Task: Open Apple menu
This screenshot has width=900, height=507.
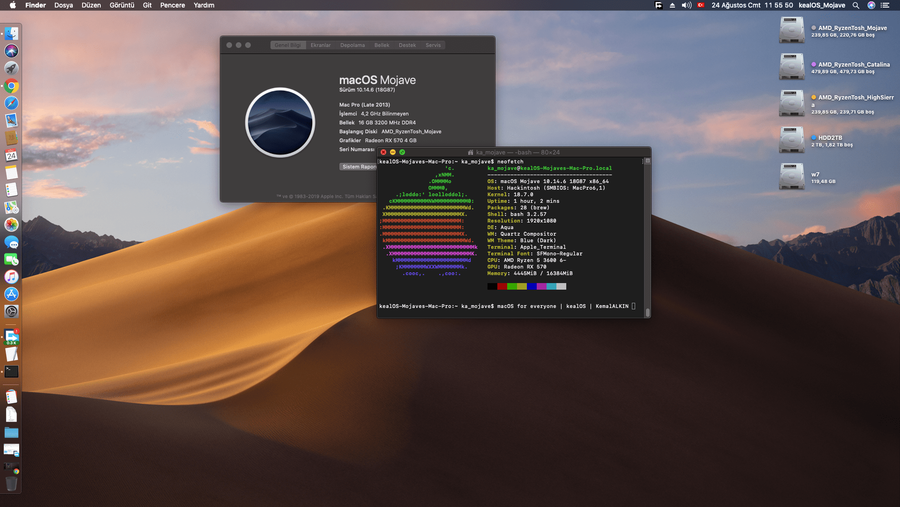Action: pos(13,5)
